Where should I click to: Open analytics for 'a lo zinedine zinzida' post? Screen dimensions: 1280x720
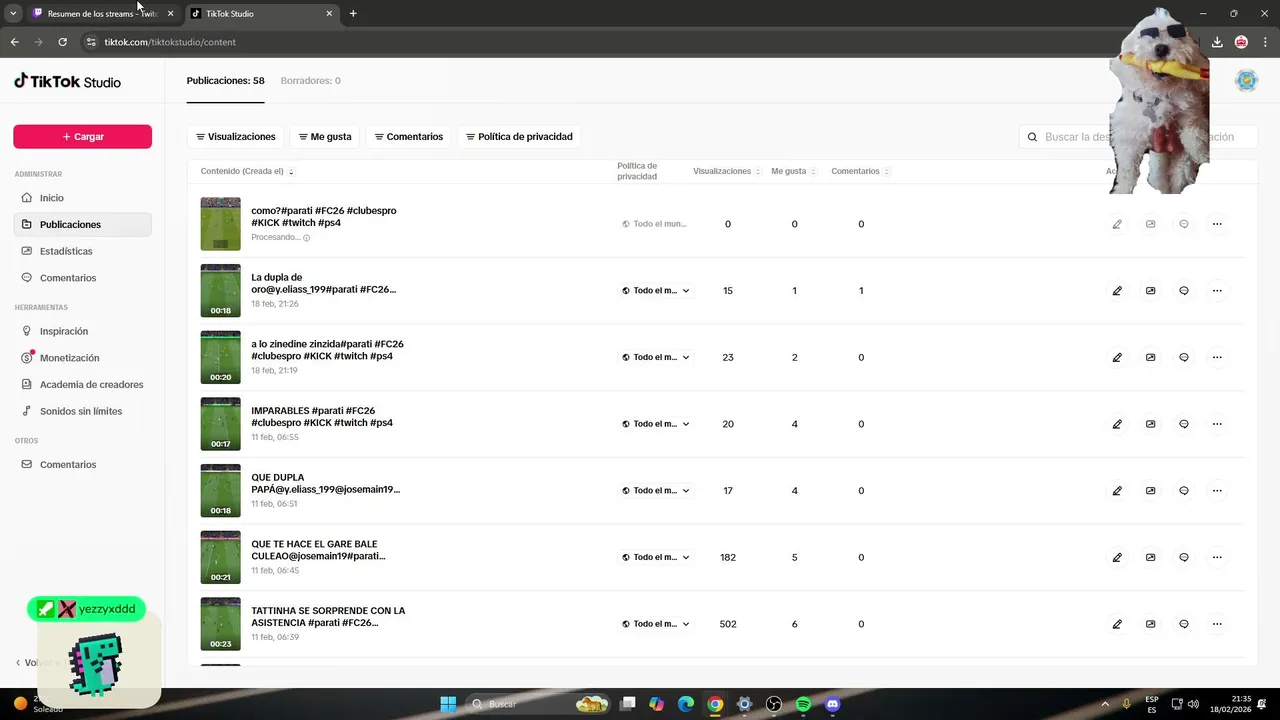pos(1150,357)
